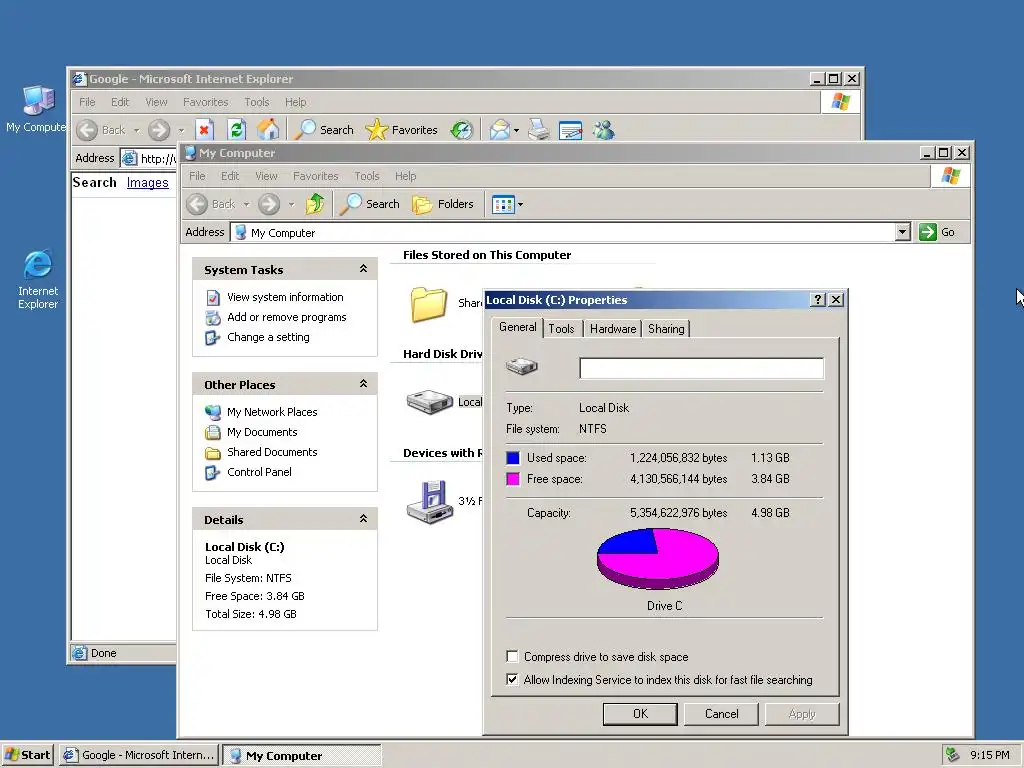The width and height of the screenshot is (1024, 768).
Task: Click Add or remove programs link
Action: pyautogui.click(x=287, y=317)
